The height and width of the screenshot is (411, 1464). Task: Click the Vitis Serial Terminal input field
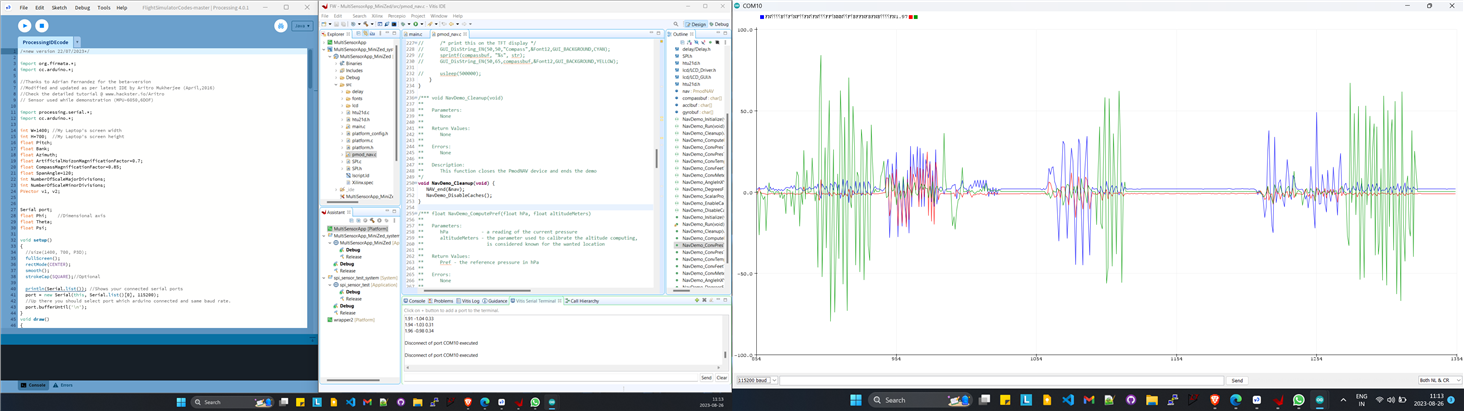click(551, 377)
